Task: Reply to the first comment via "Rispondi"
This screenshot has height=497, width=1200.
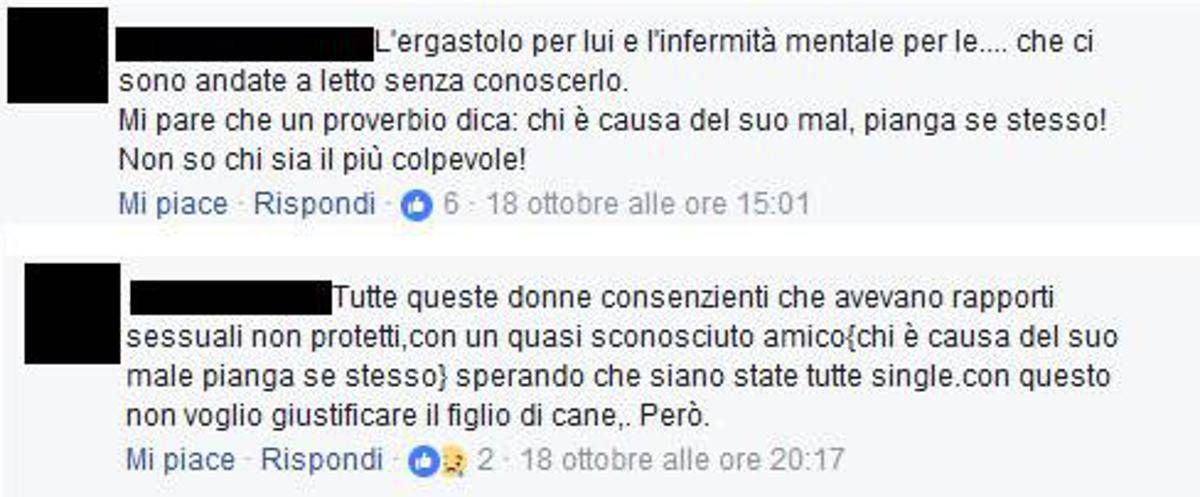Action: pyautogui.click(x=315, y=205)
